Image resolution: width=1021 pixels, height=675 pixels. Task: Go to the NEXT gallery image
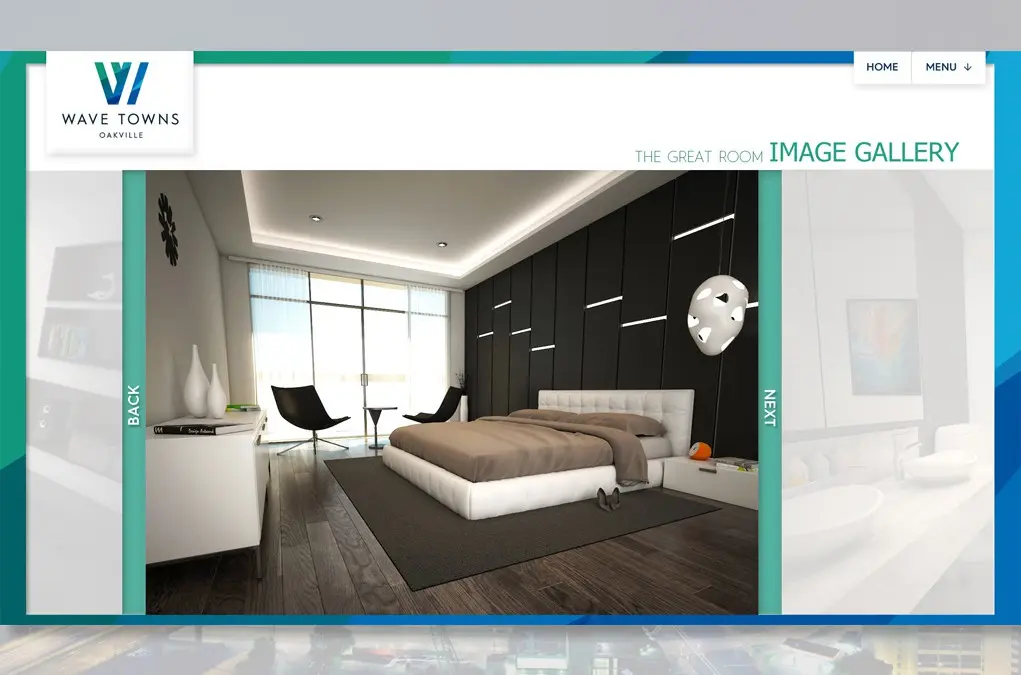[770, 393]
